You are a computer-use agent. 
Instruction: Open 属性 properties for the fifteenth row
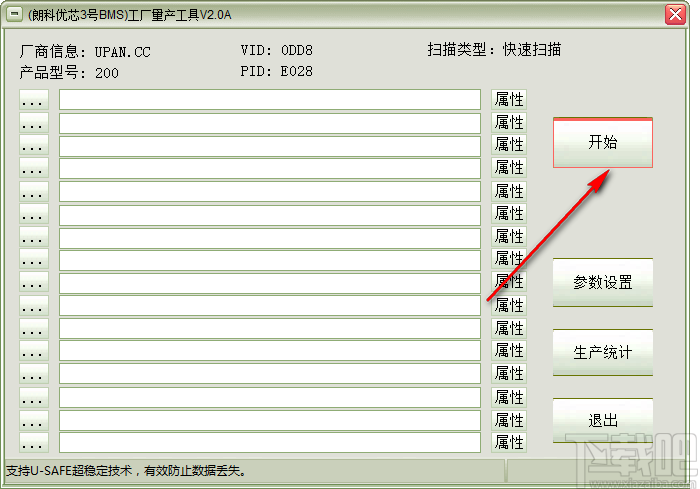point(509,420)
